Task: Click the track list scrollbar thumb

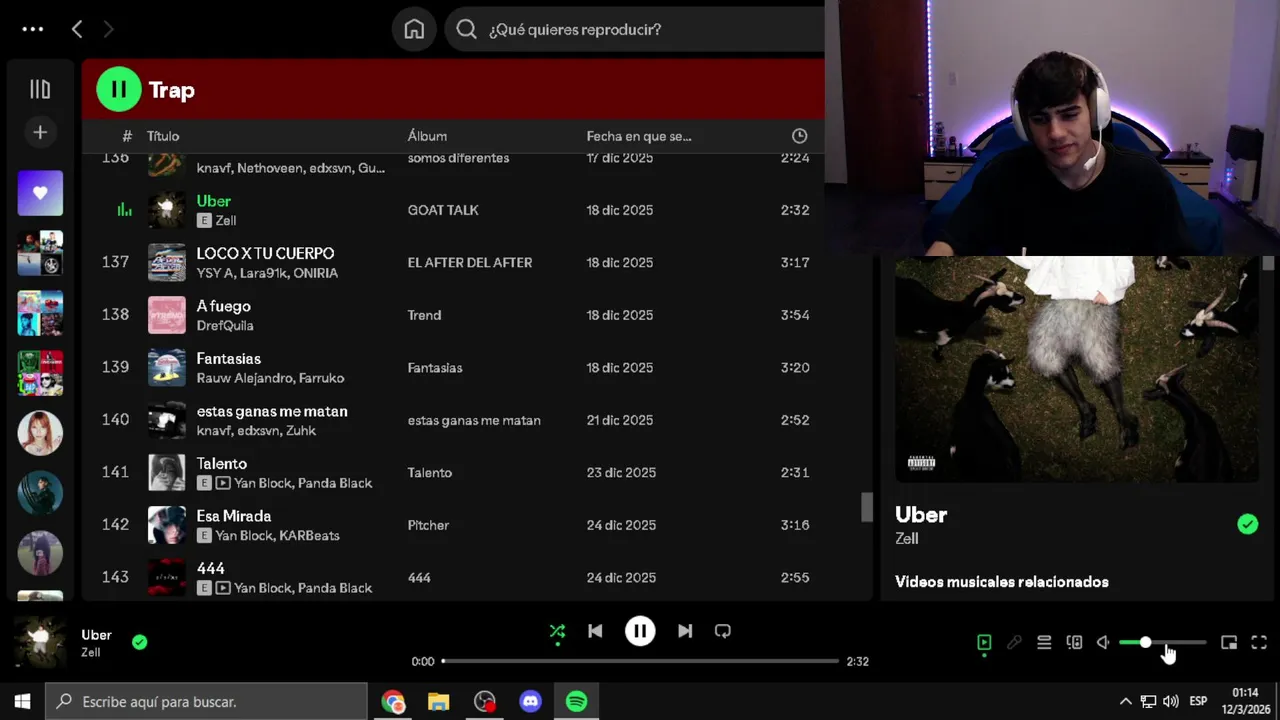Action: pos(867,507)
